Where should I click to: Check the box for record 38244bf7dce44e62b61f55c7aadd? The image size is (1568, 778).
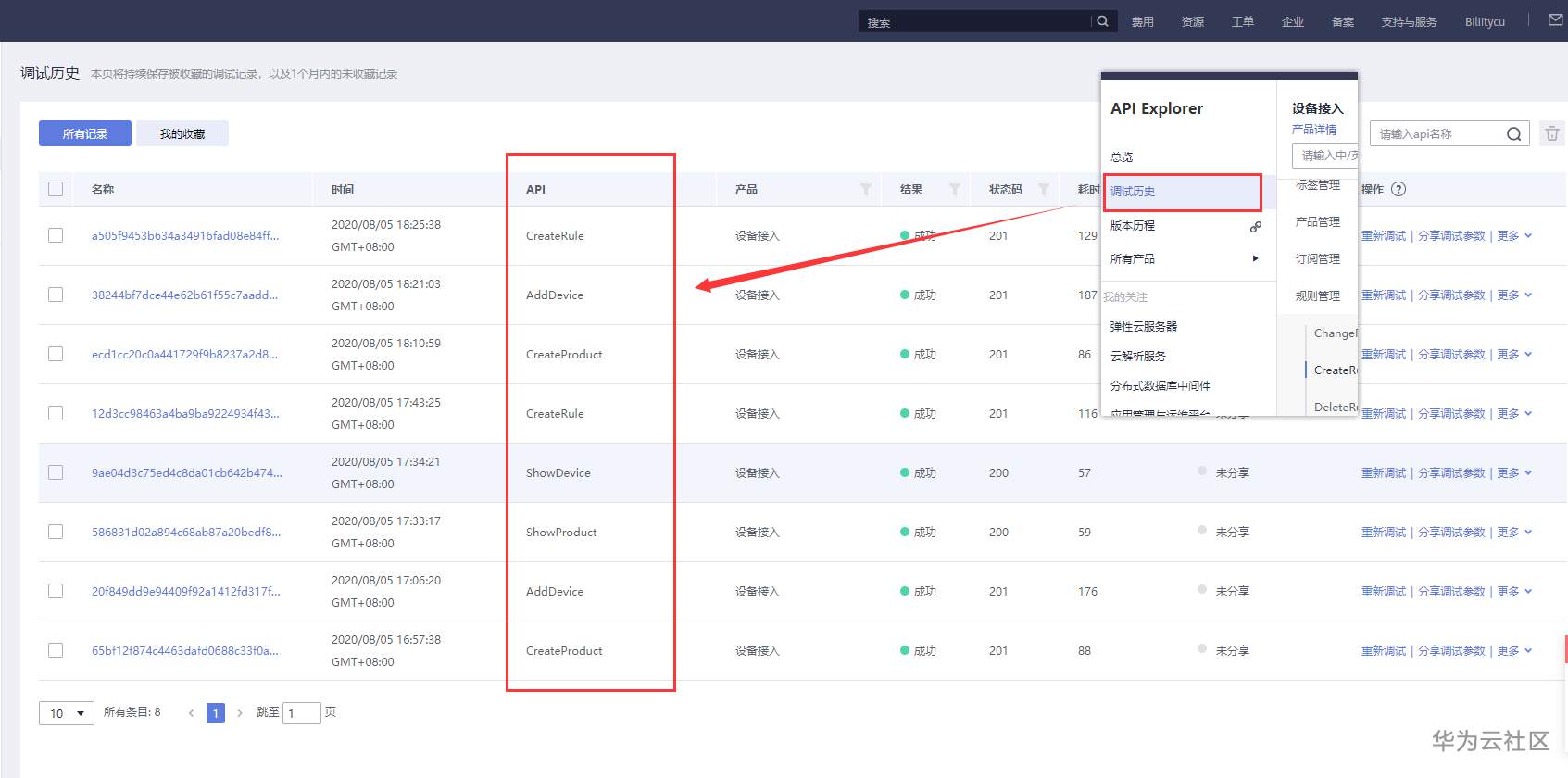point(56,295)
